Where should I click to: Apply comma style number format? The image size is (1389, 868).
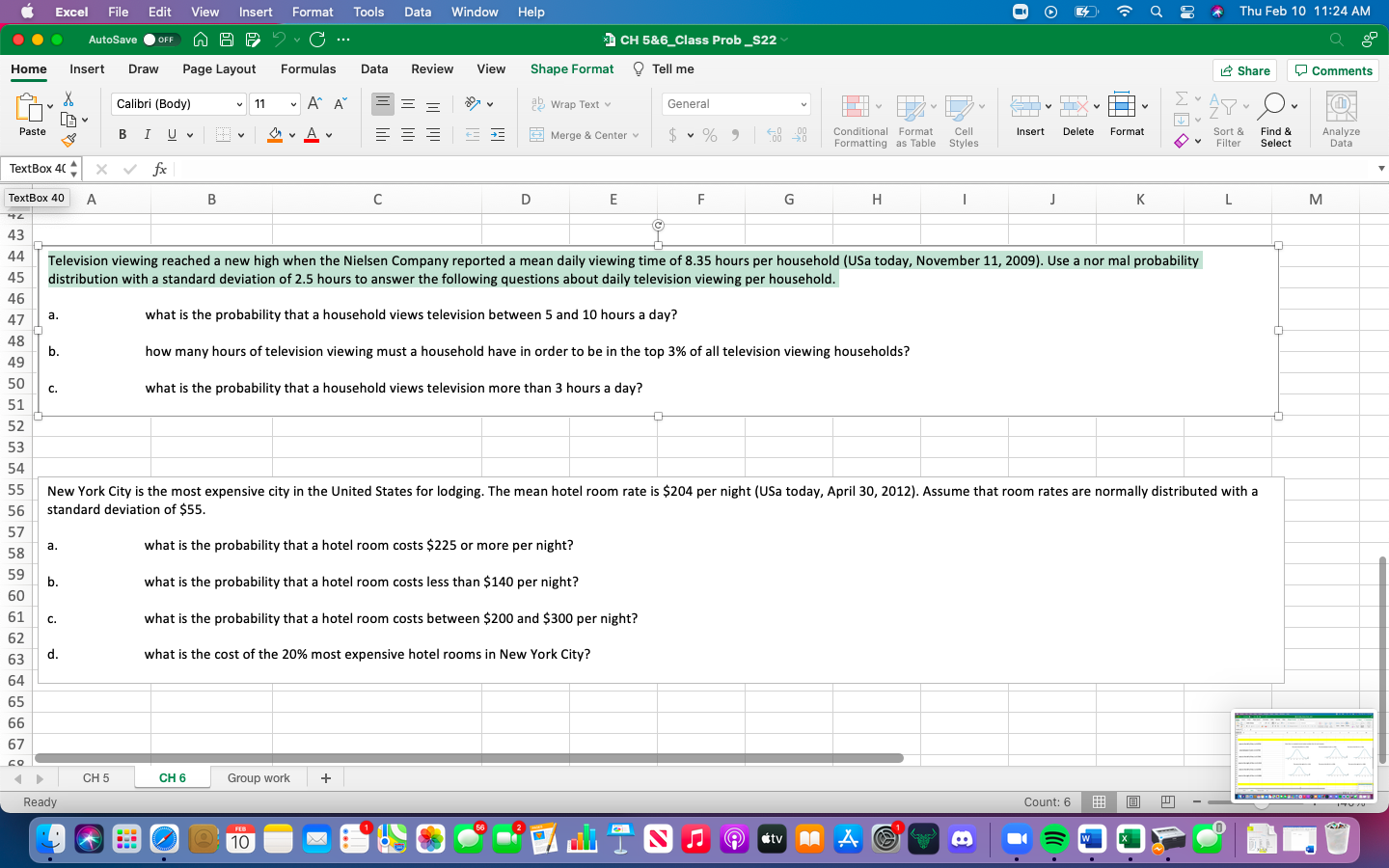(735, 135)
